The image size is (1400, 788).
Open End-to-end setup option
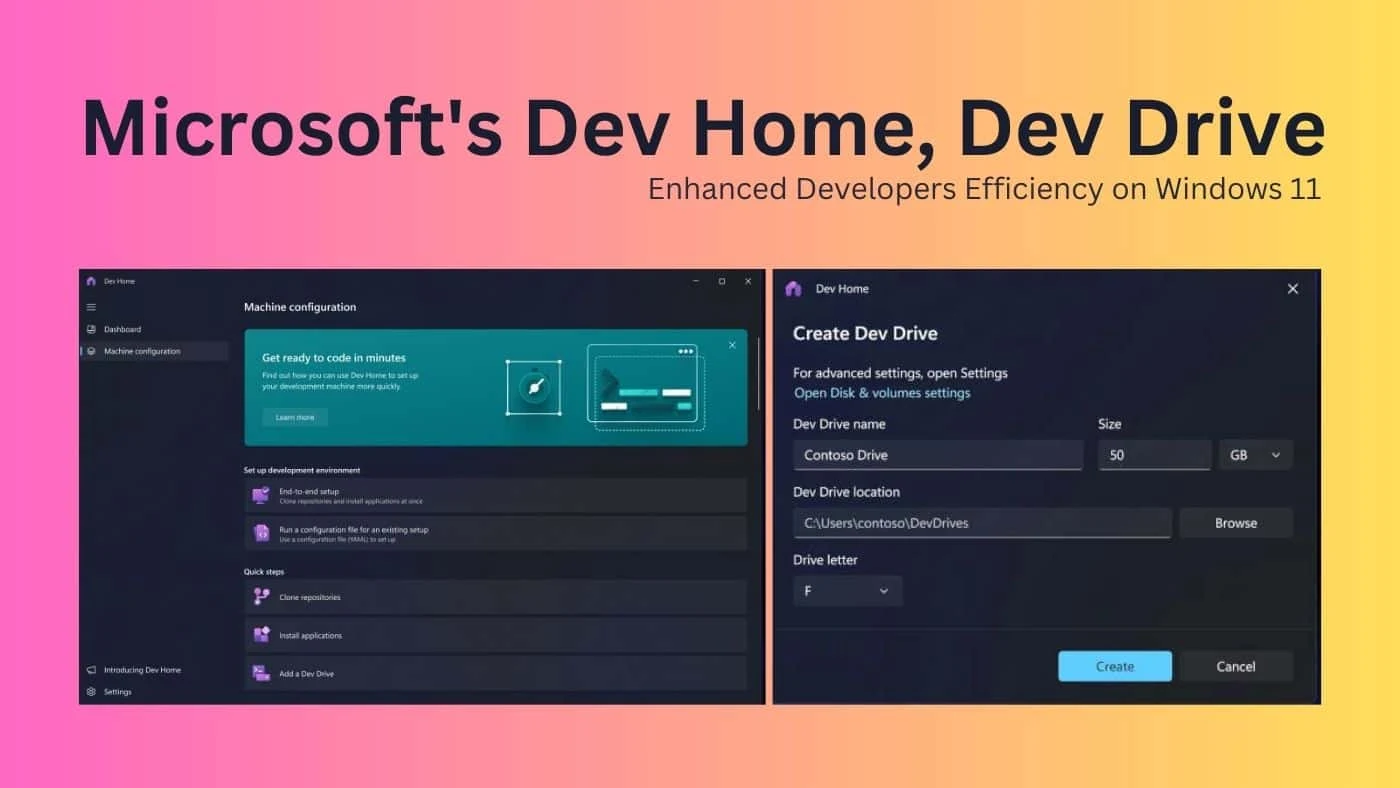pyautogui.click(x=495, y=495)
